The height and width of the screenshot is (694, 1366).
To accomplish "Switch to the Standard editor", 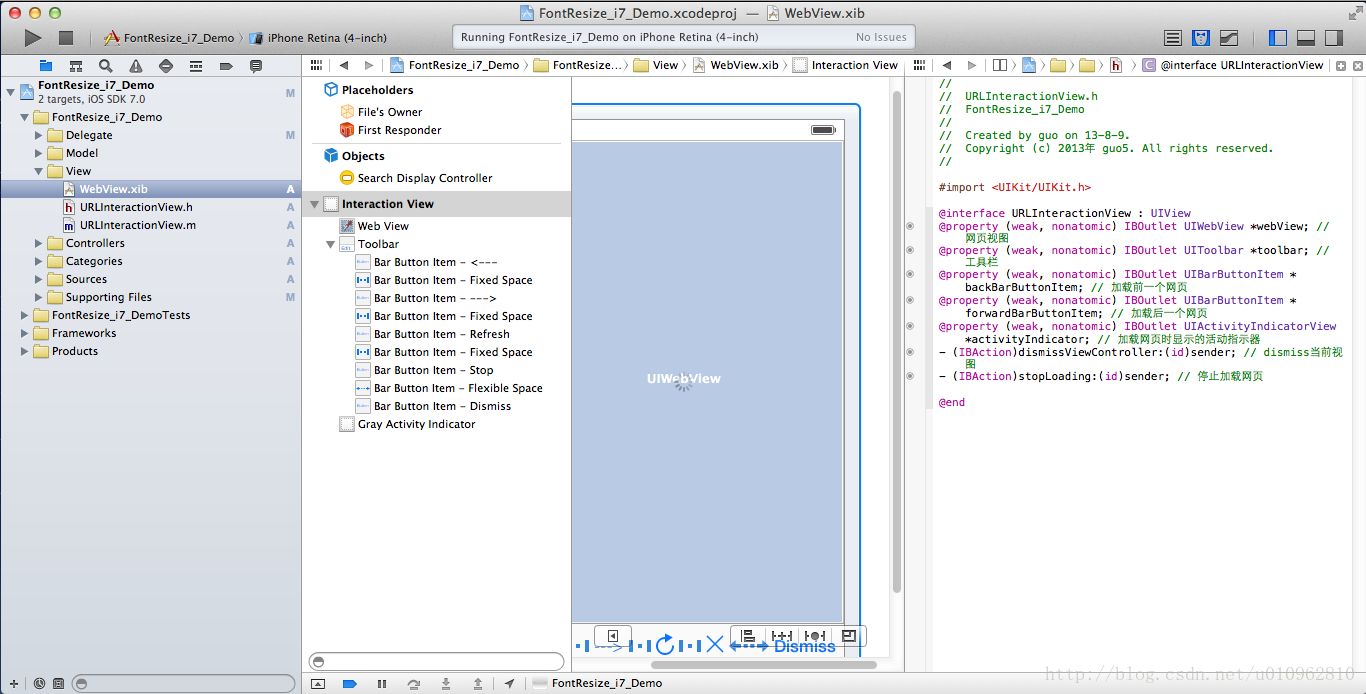I will click(x=1173, y=38).
